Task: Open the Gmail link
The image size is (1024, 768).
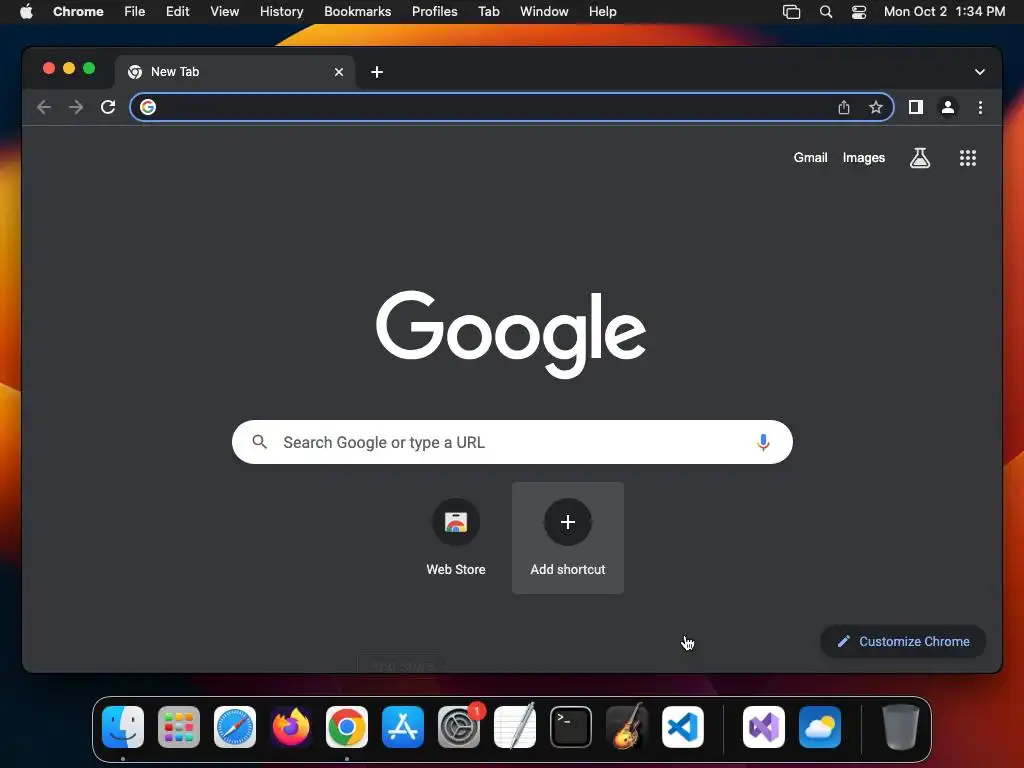Action: coord(810,157)
